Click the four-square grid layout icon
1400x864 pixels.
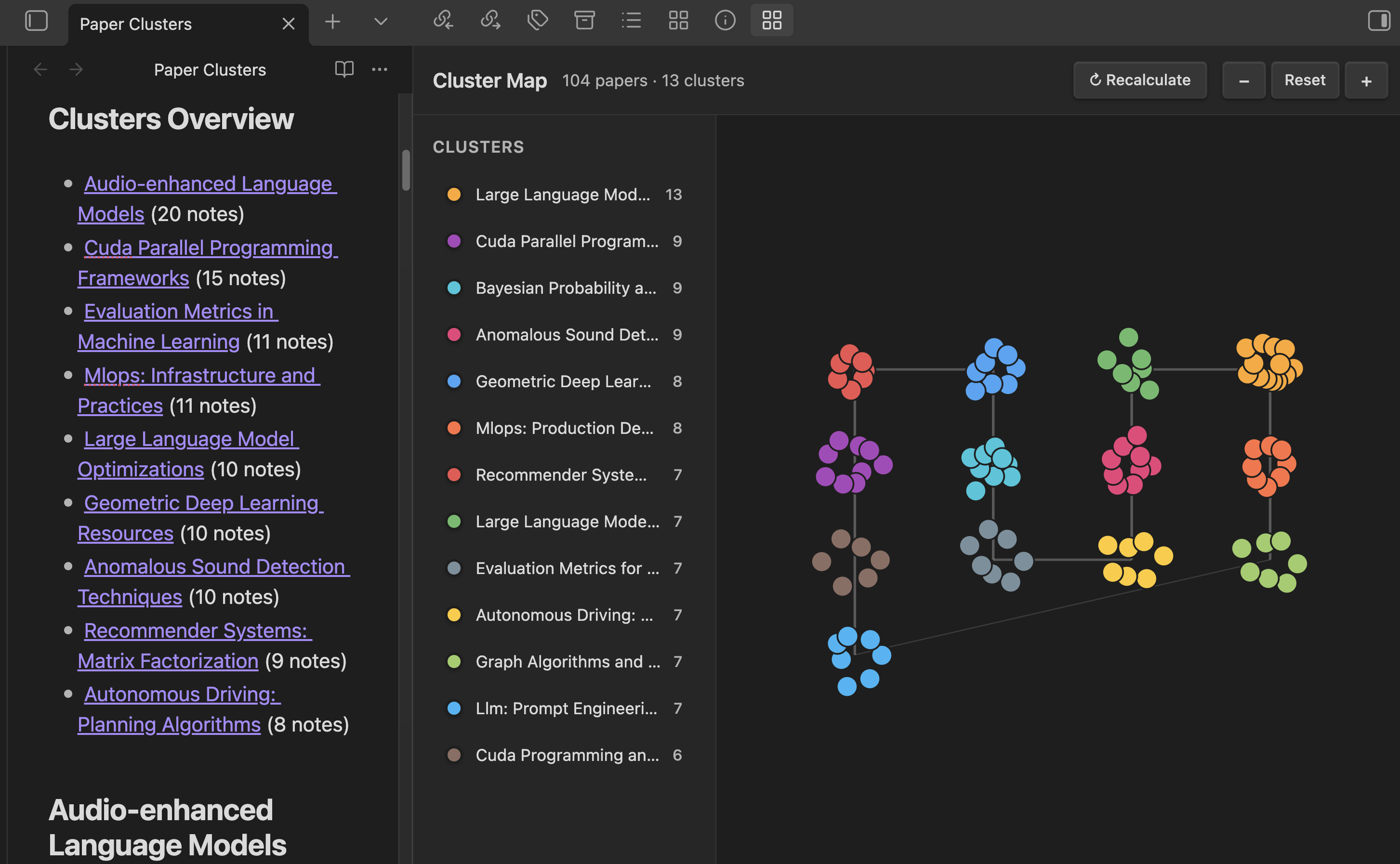pos(678,21)
